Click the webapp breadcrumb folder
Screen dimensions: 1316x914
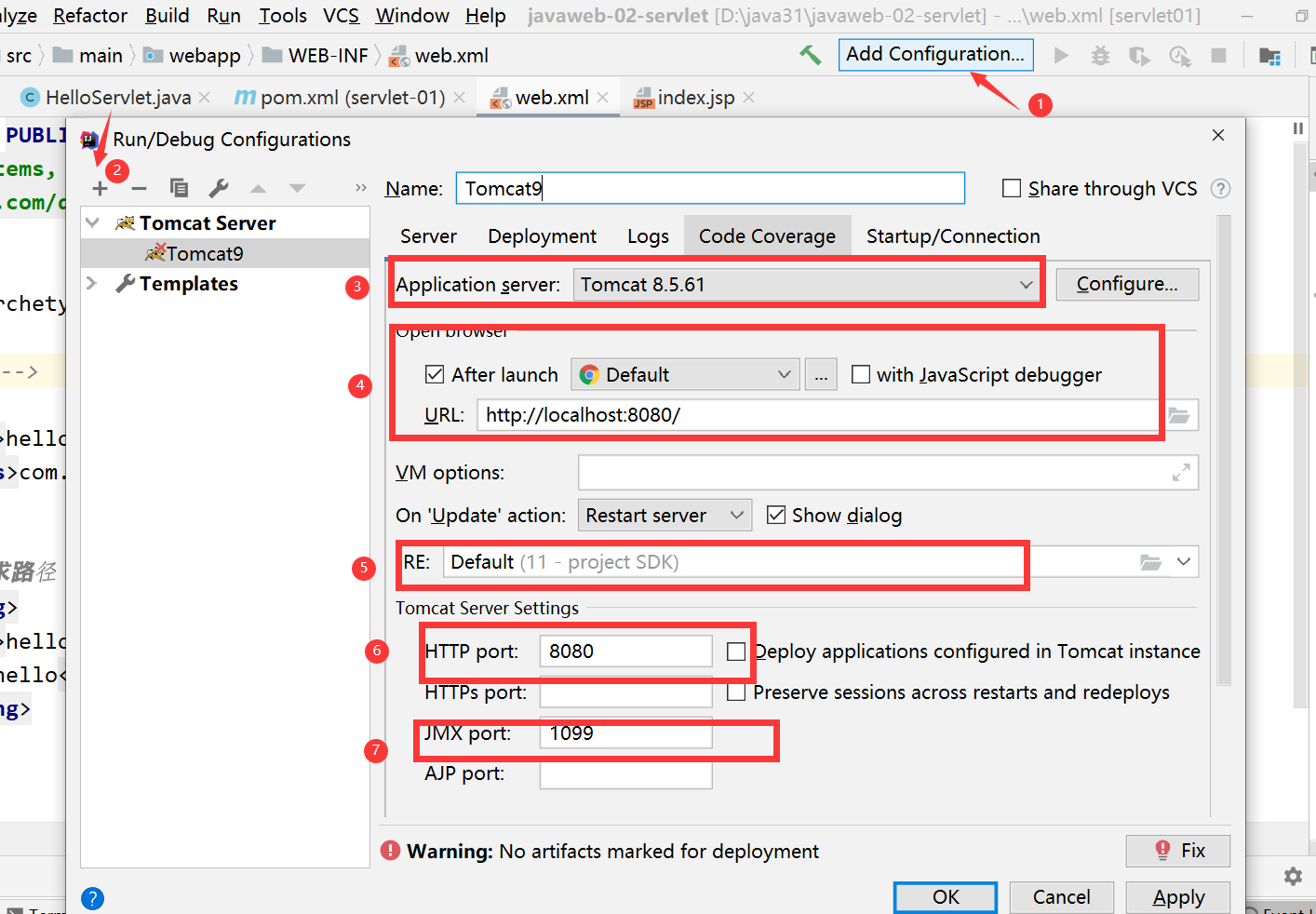192,56
